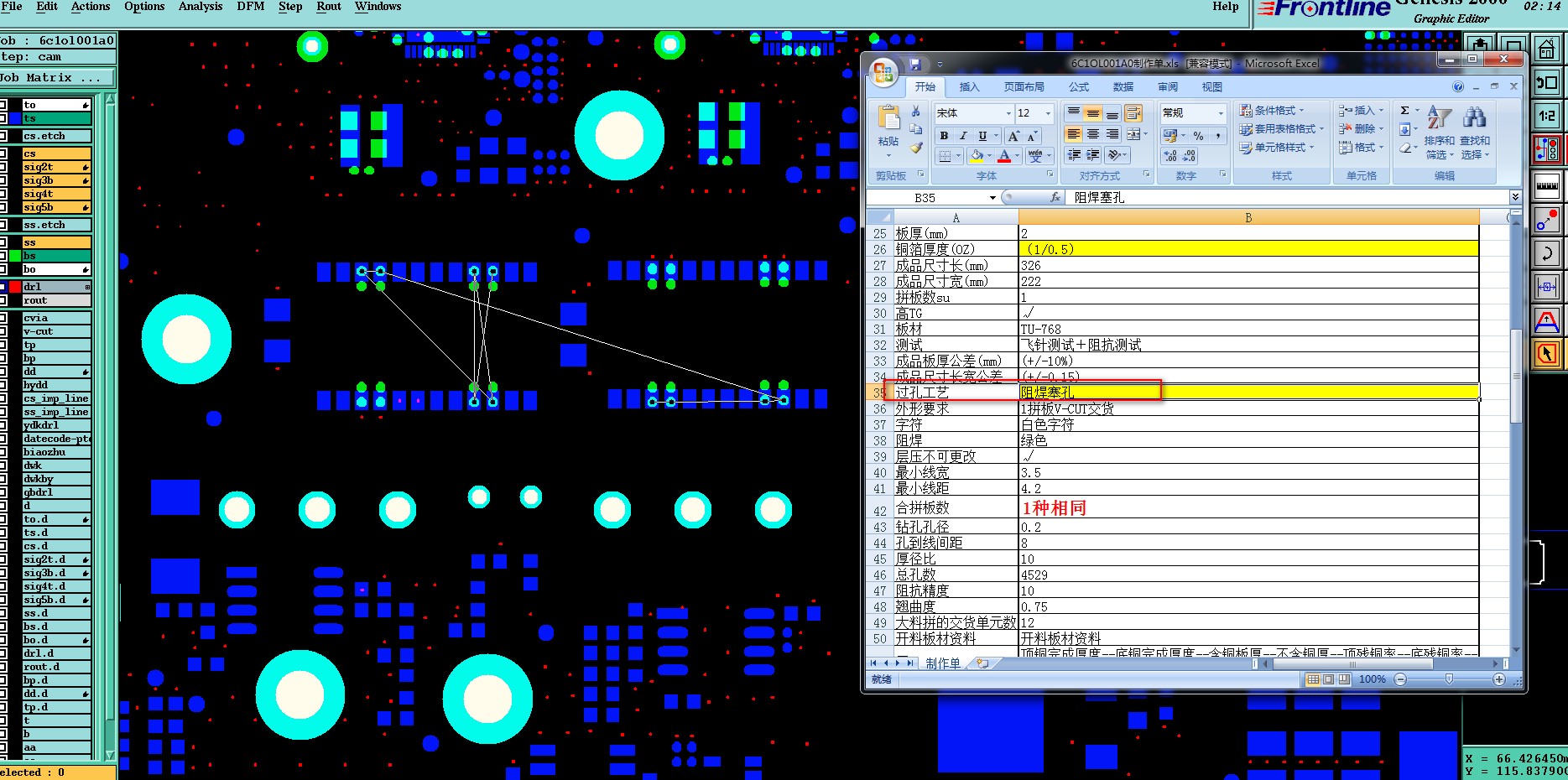The height and width of the screenshot is (780, 1568).
Task: Click the Wrap Text icon in Excel
Action: 1133,113
